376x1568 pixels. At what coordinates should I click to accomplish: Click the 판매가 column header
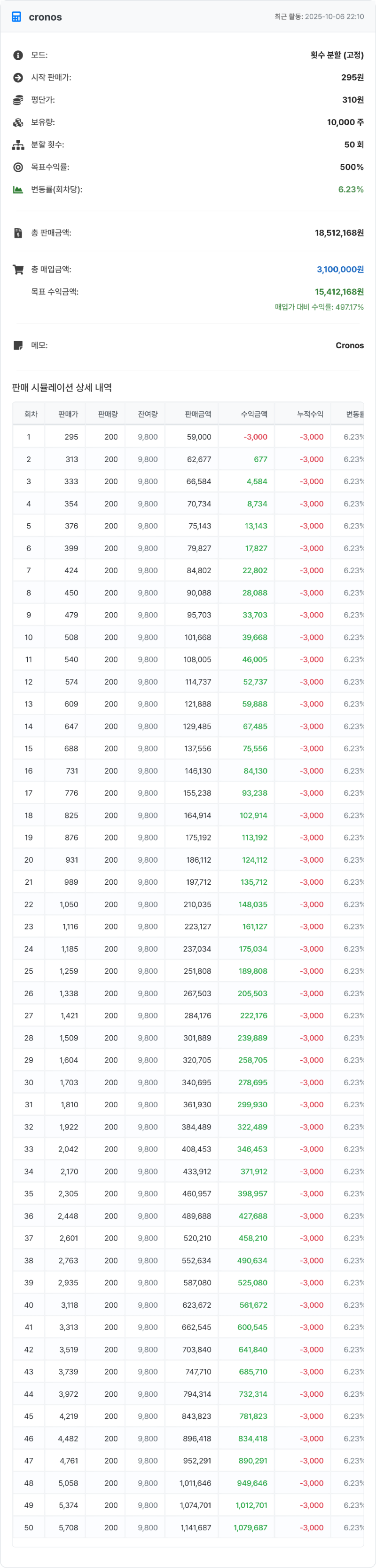pos(68,414)
